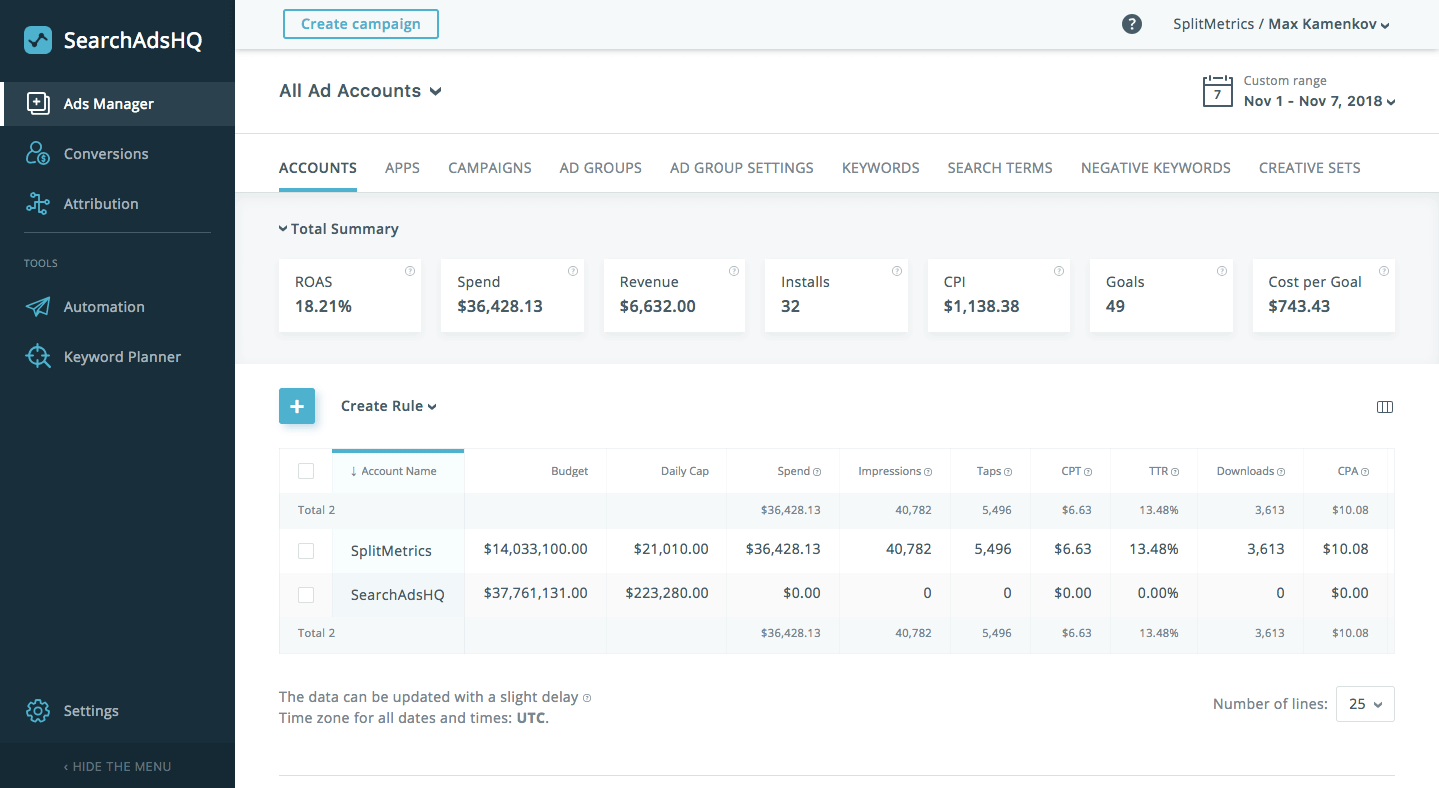The width and height of the screenshot is (1439, 788).
Task: Click the blue plus add button
Action: point(297,406)
